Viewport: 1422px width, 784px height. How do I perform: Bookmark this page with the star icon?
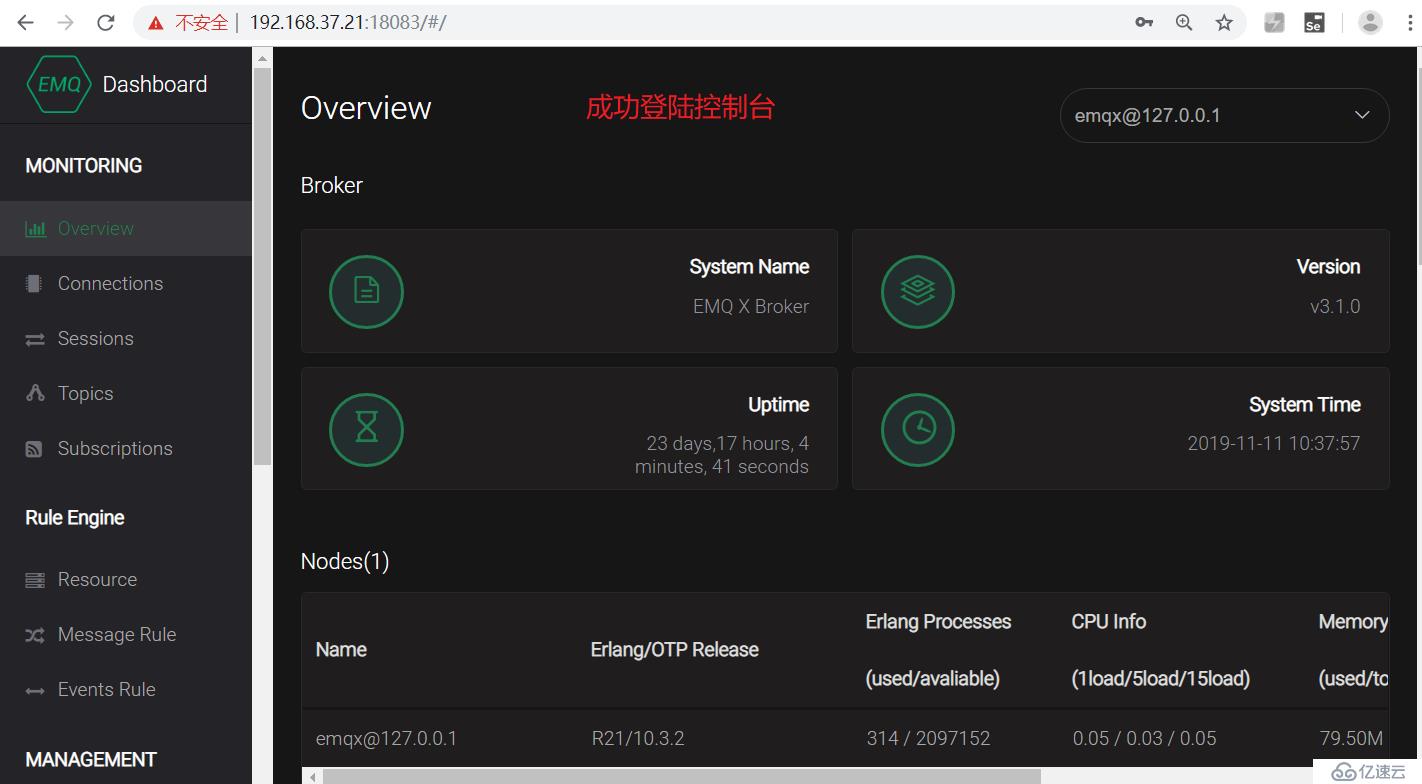(1224, 22)
